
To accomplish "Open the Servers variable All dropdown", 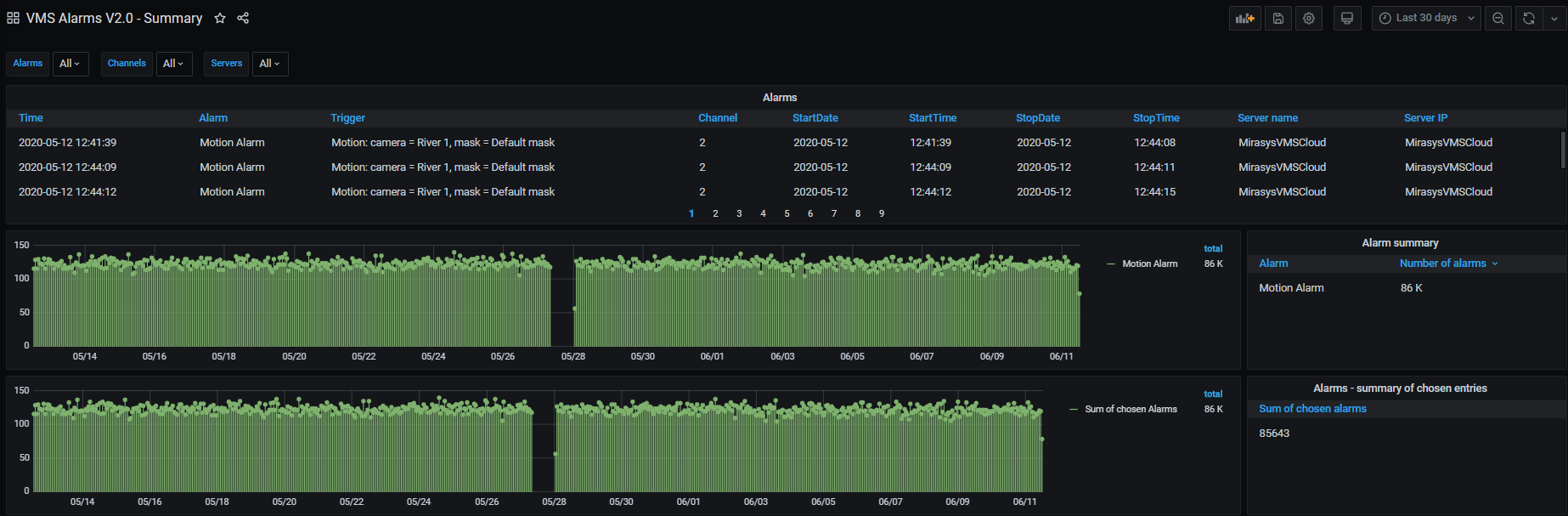I will coord(269,64).
